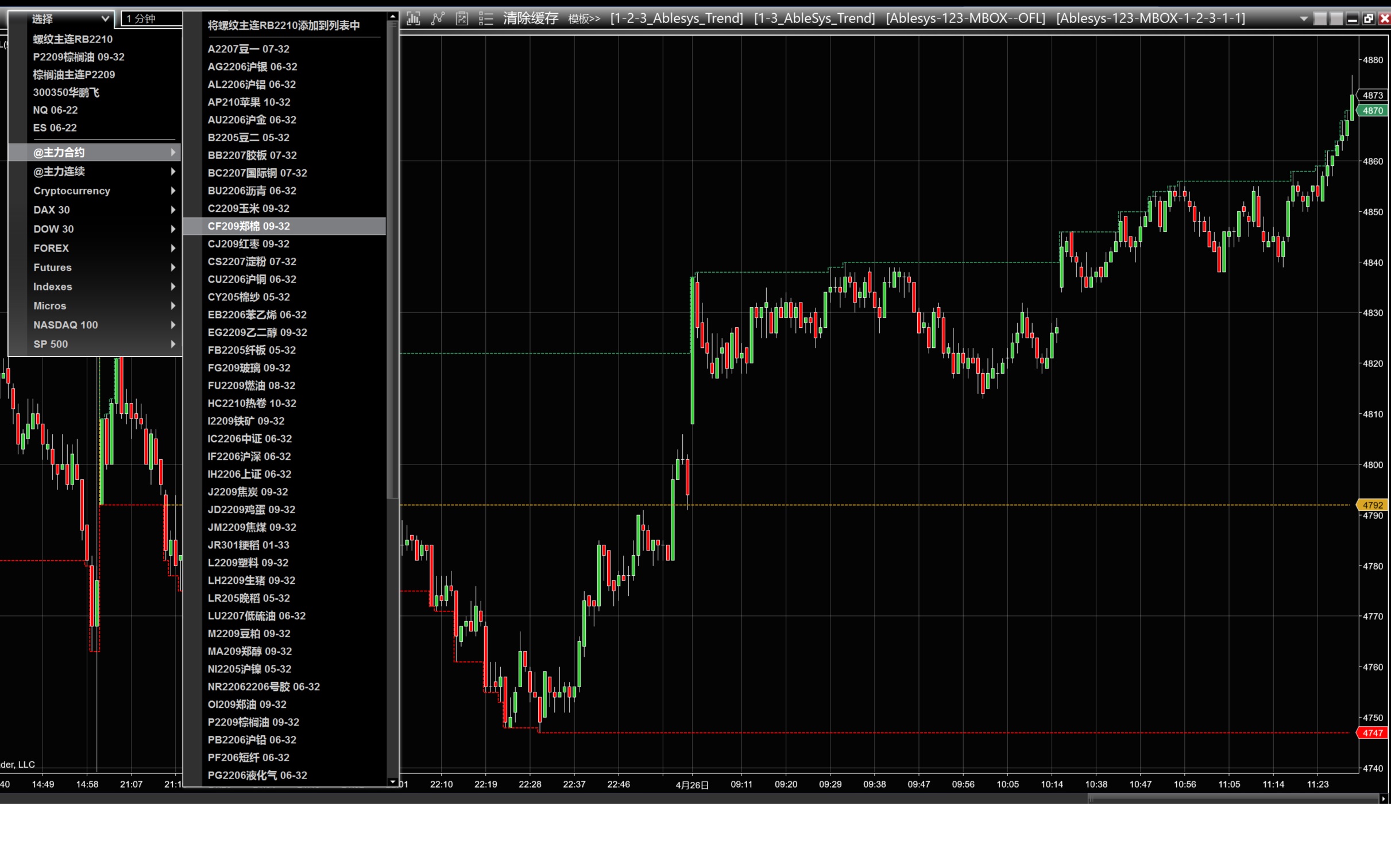This screenshot has width=1391, height=868.
Task: Open the strategy checklist icon
Action: click(462, 18)
